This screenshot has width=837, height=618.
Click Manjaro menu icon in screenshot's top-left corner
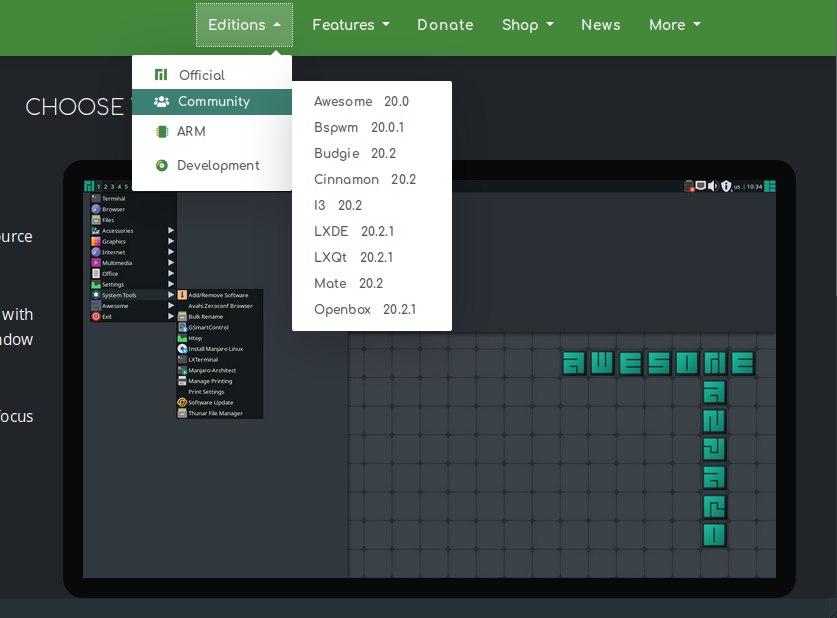pos(89,186)
